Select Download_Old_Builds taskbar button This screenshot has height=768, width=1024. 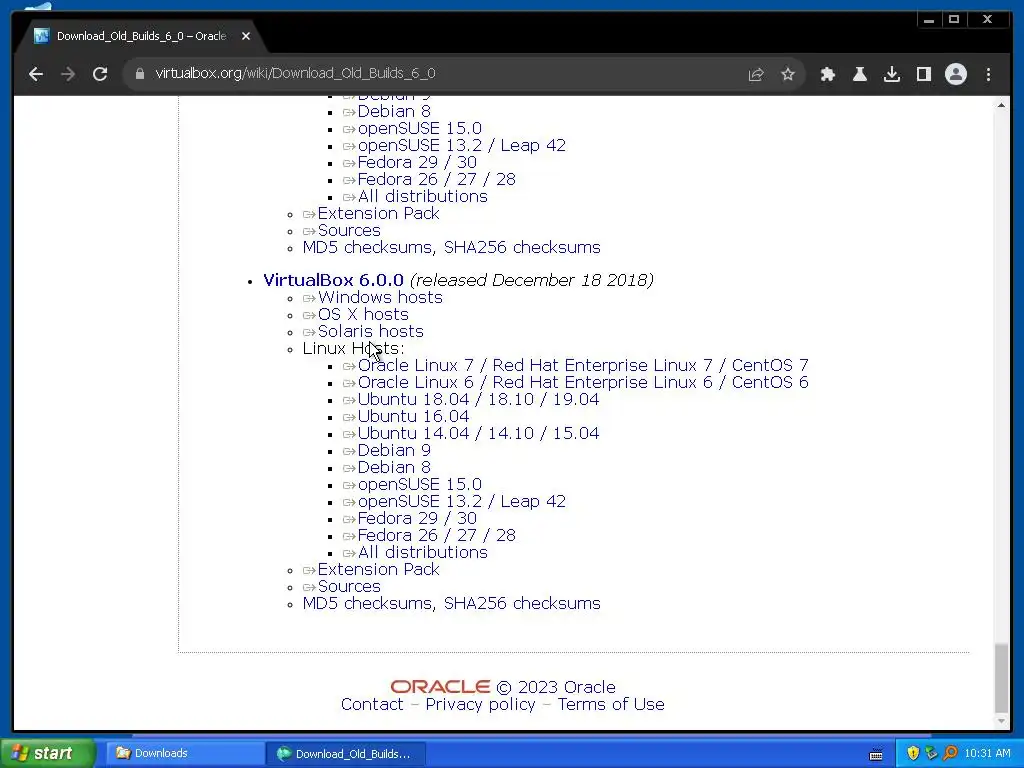point(345,754)
